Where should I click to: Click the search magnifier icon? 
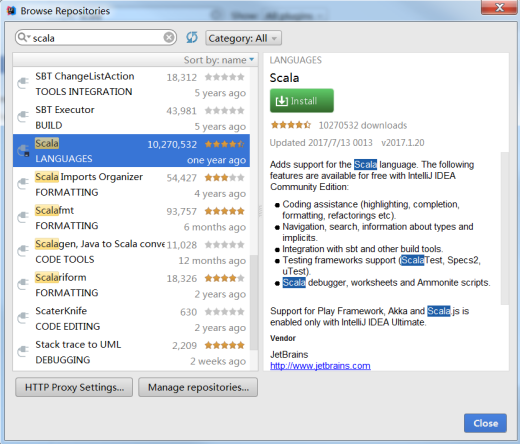click(23, 37)
